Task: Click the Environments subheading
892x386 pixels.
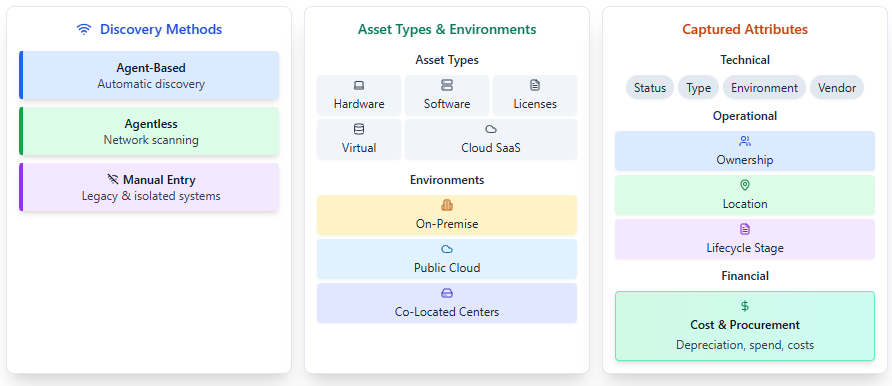Action: [x=447, y=180]
